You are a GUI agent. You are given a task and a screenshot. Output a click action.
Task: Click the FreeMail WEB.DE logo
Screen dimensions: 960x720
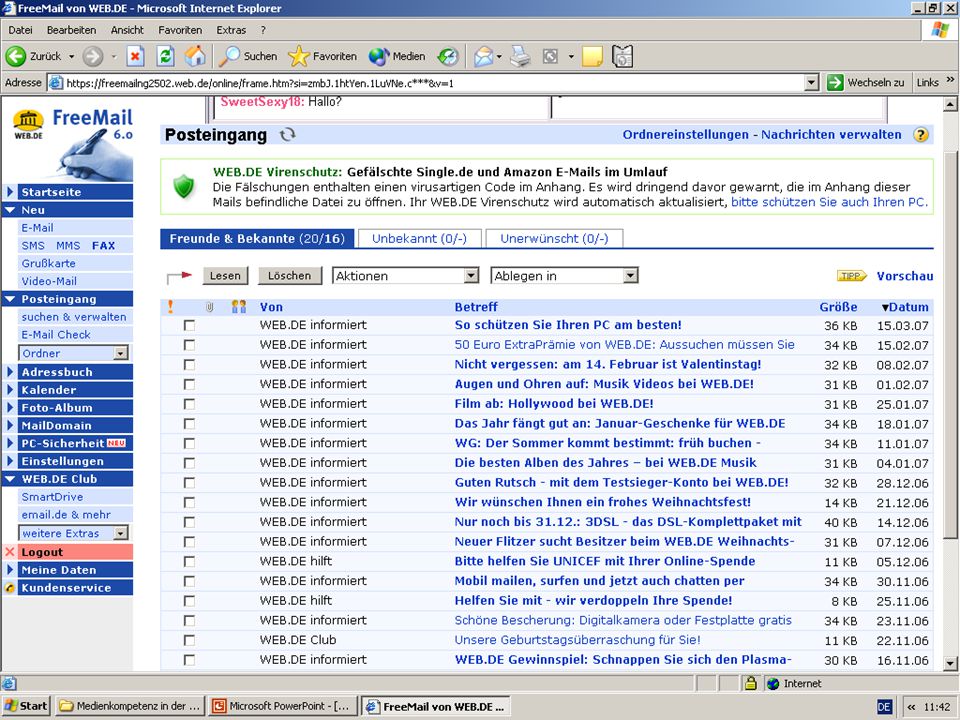tap(73, 142)
